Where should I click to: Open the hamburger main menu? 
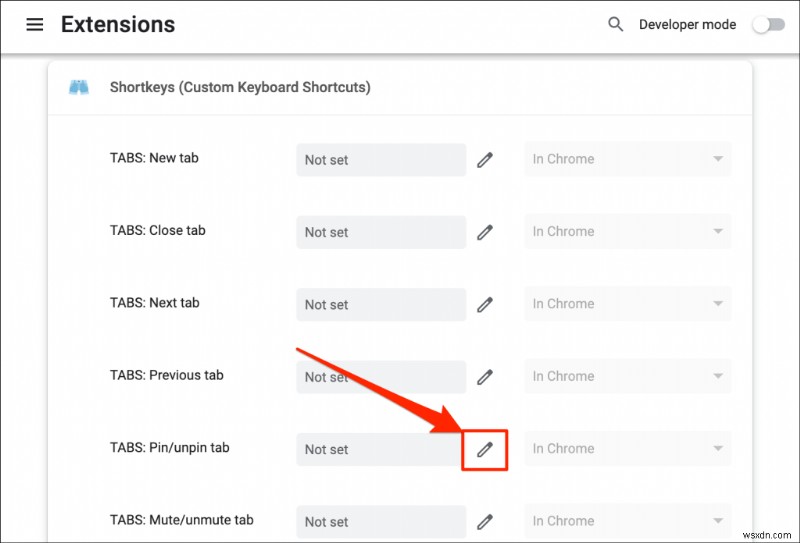point(35,25)
